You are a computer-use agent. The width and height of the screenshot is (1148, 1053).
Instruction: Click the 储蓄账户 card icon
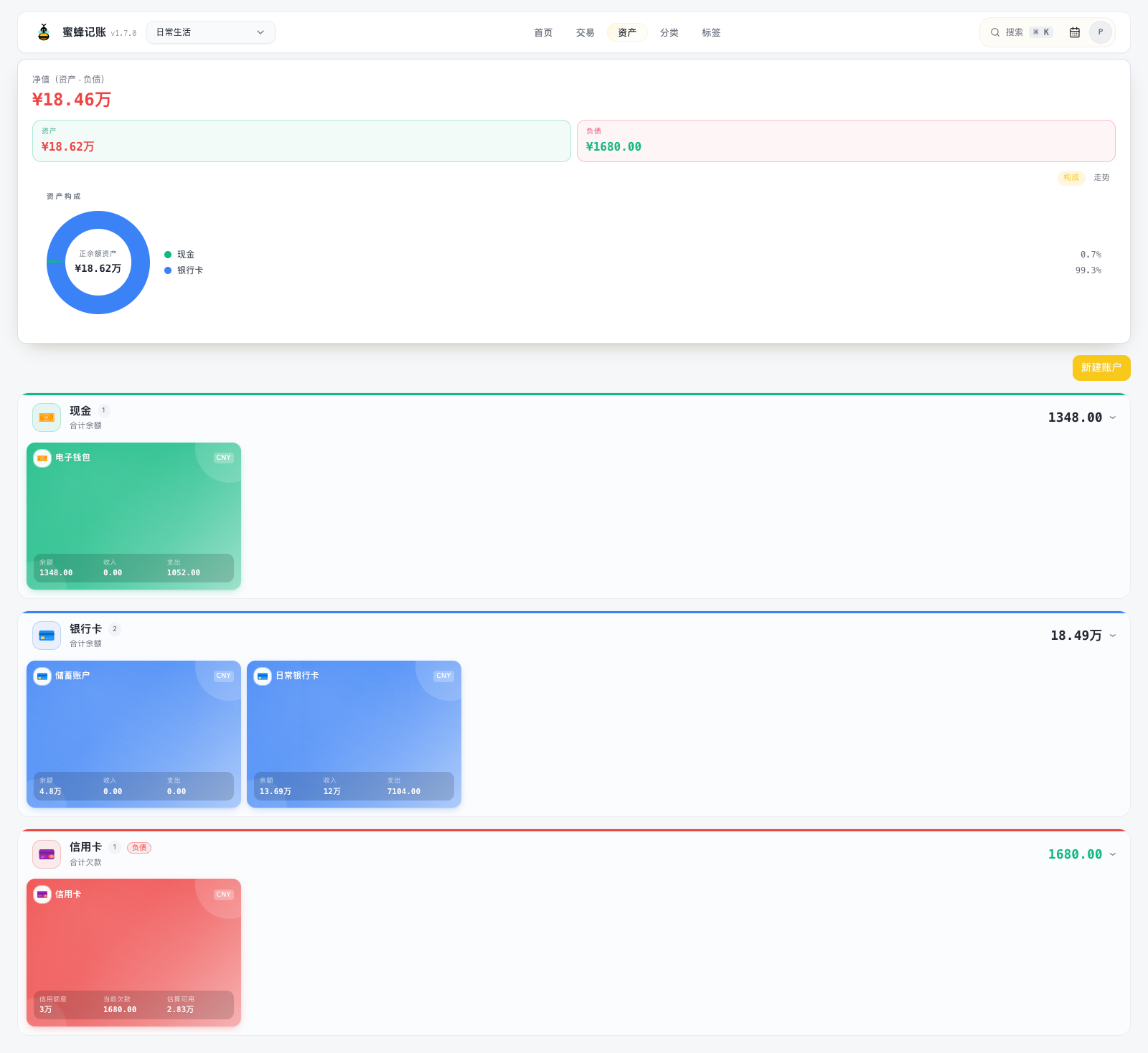(42, 676)
